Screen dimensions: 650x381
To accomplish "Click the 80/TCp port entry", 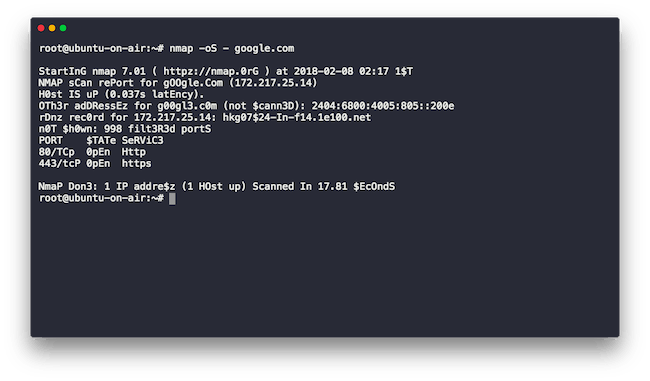I will pyautogui.click(x=56, y=152).
